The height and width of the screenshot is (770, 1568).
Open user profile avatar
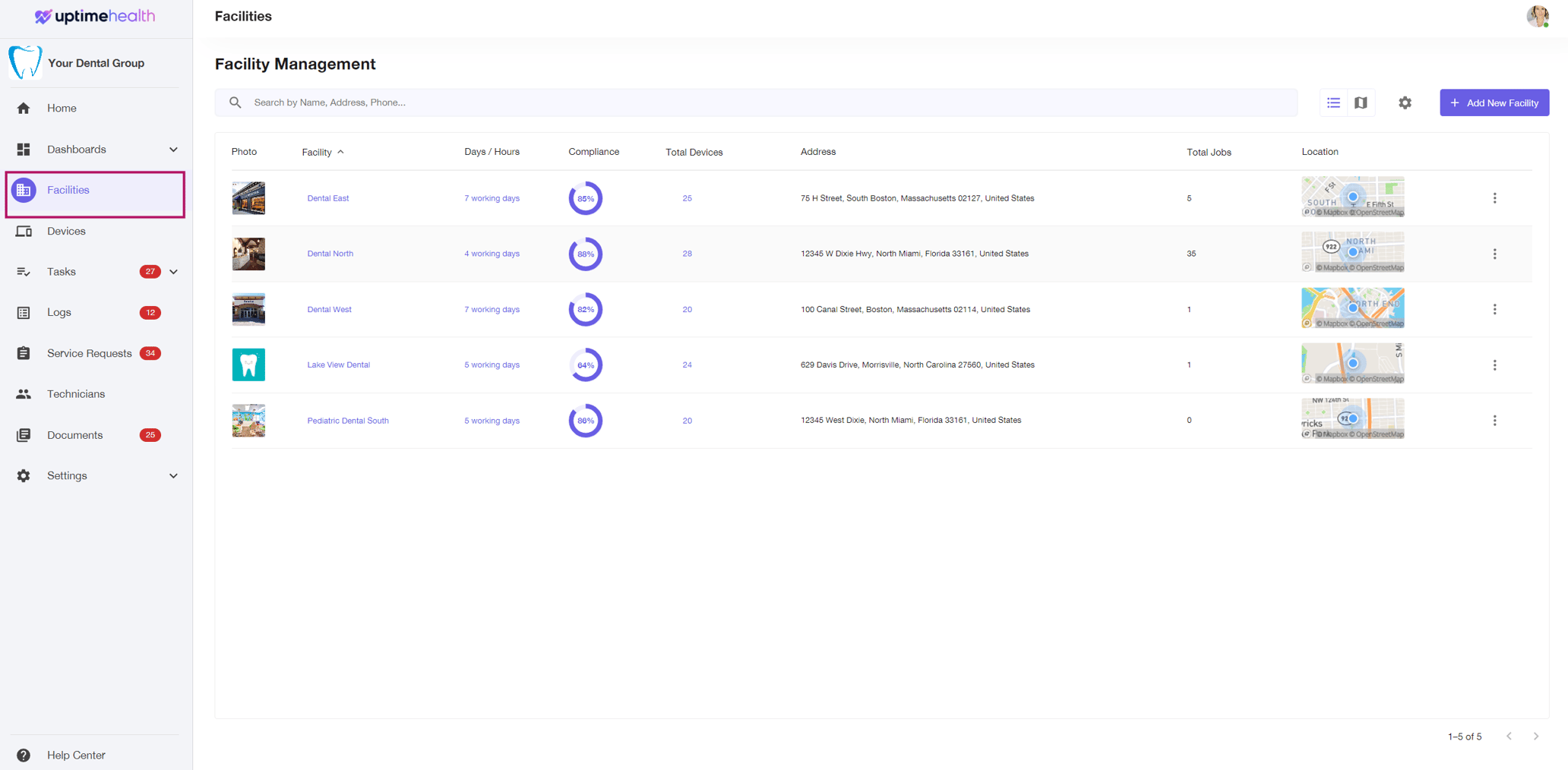[x=1538, y=16]
